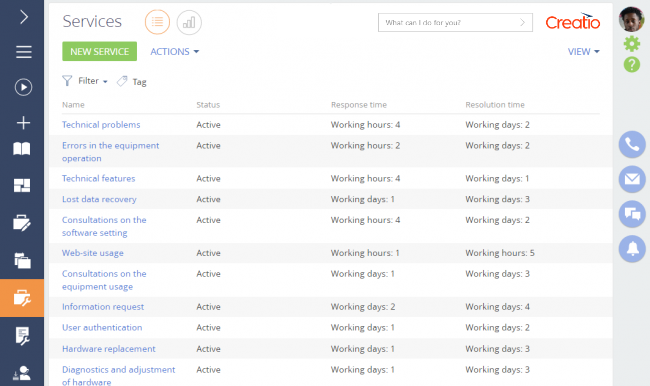Open Consultations on the software setting
650x386 pixels.
pos(104,226)
